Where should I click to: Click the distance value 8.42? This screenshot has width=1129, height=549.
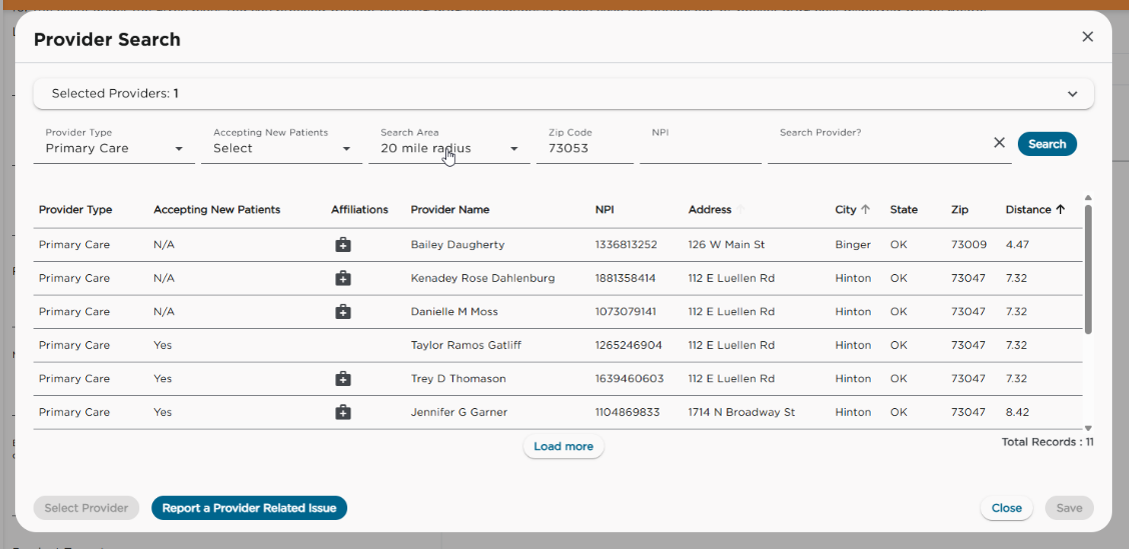click(x=1017, y=412)
